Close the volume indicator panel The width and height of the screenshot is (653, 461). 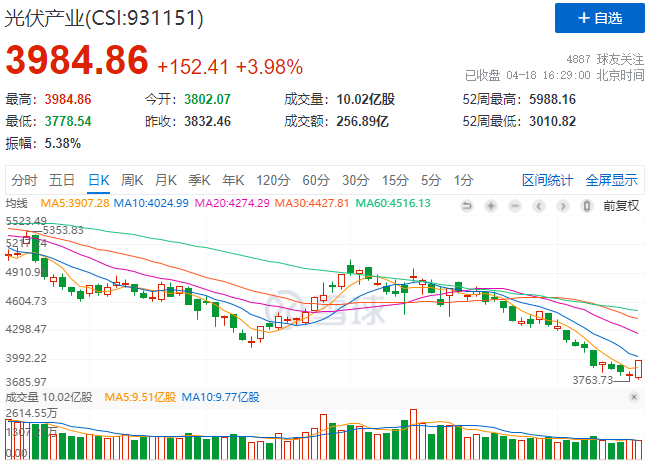tap(634, 397)
